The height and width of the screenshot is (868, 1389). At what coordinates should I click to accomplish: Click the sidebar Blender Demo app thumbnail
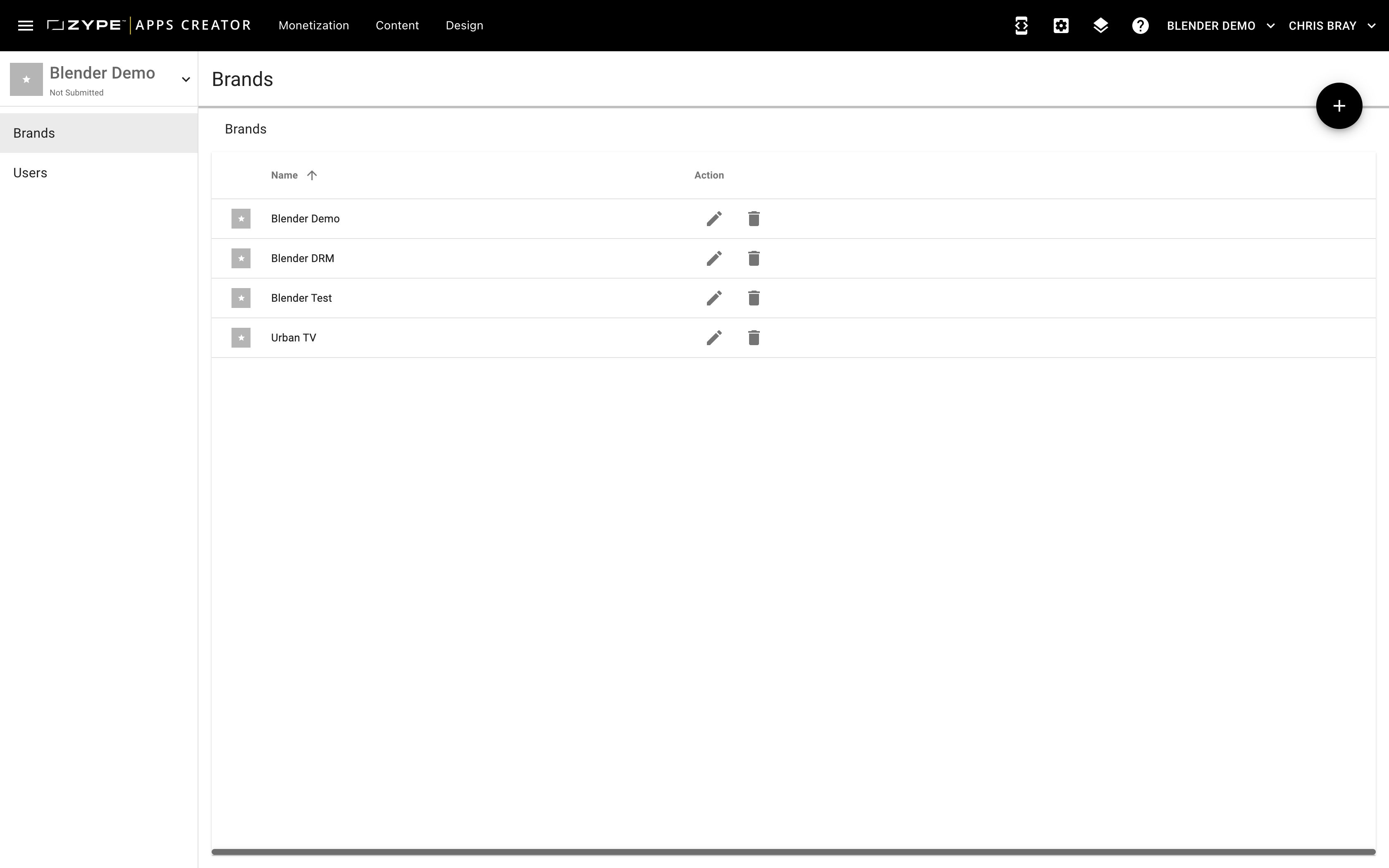[26, 79]
